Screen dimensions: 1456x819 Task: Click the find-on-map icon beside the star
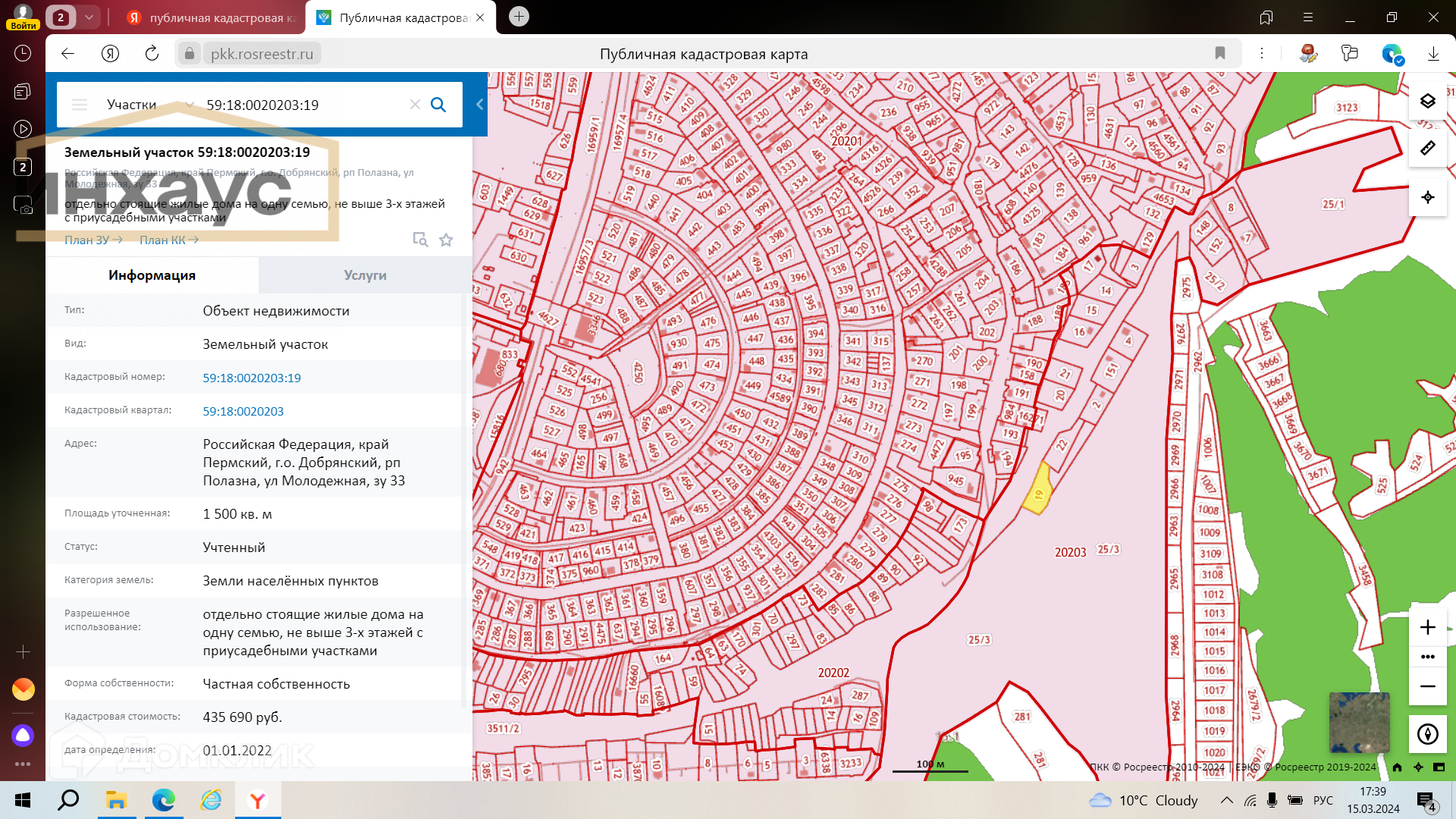tap(420, 240)
